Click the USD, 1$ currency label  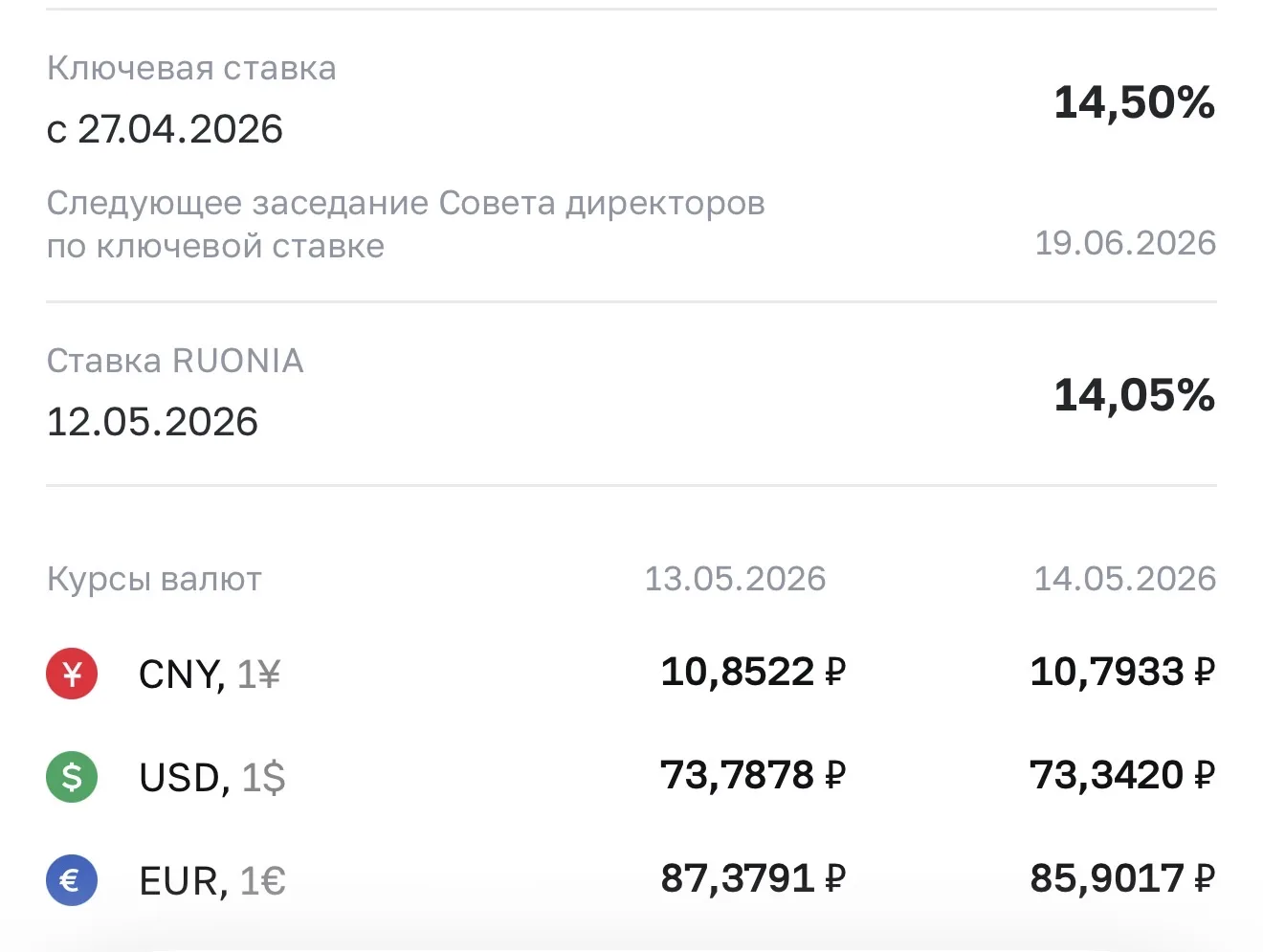[x=212, y=778]
